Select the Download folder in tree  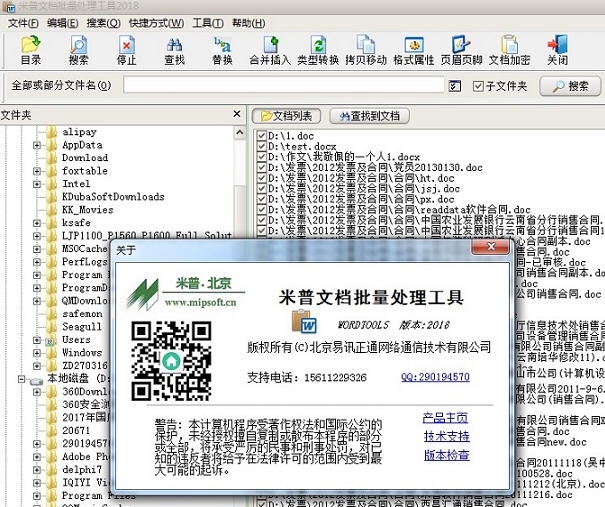point(85,158)
